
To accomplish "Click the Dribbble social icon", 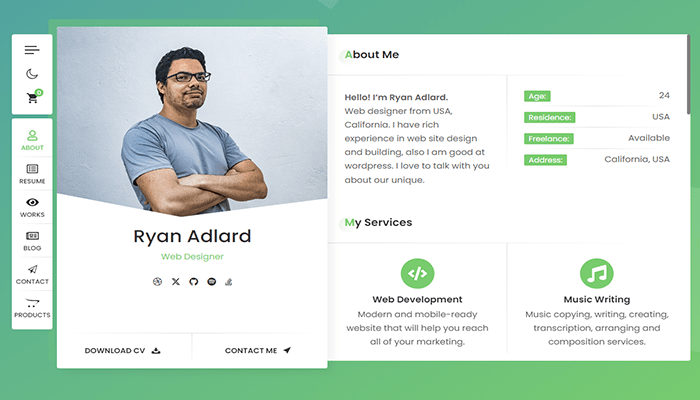I will [157, 282].
